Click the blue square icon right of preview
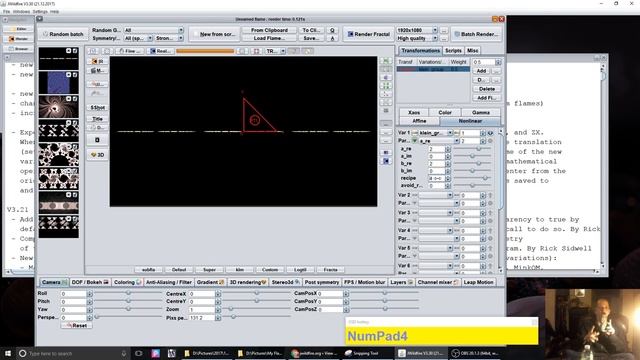Screen dimensions: 640x360 point(386,161)
